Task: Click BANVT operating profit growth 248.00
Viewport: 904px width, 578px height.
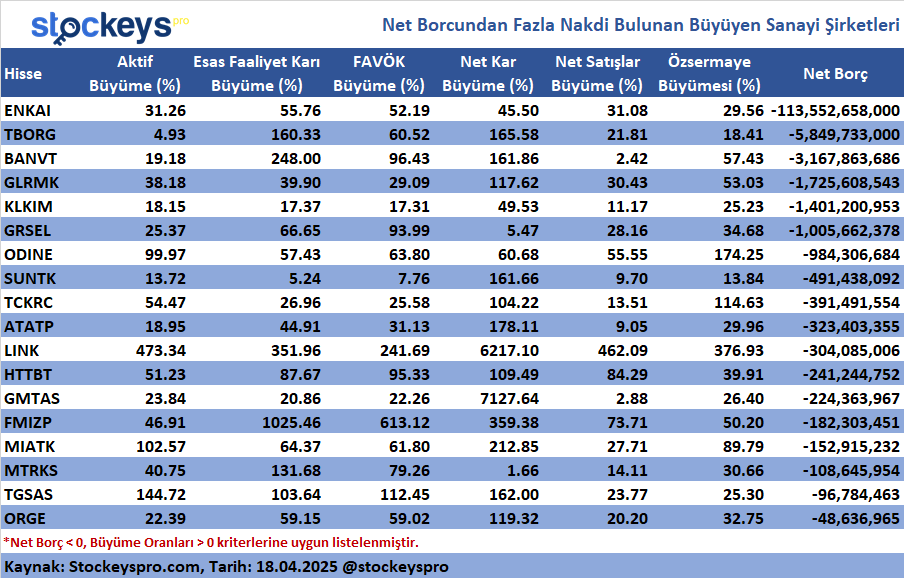Action: tap(296, 158)
